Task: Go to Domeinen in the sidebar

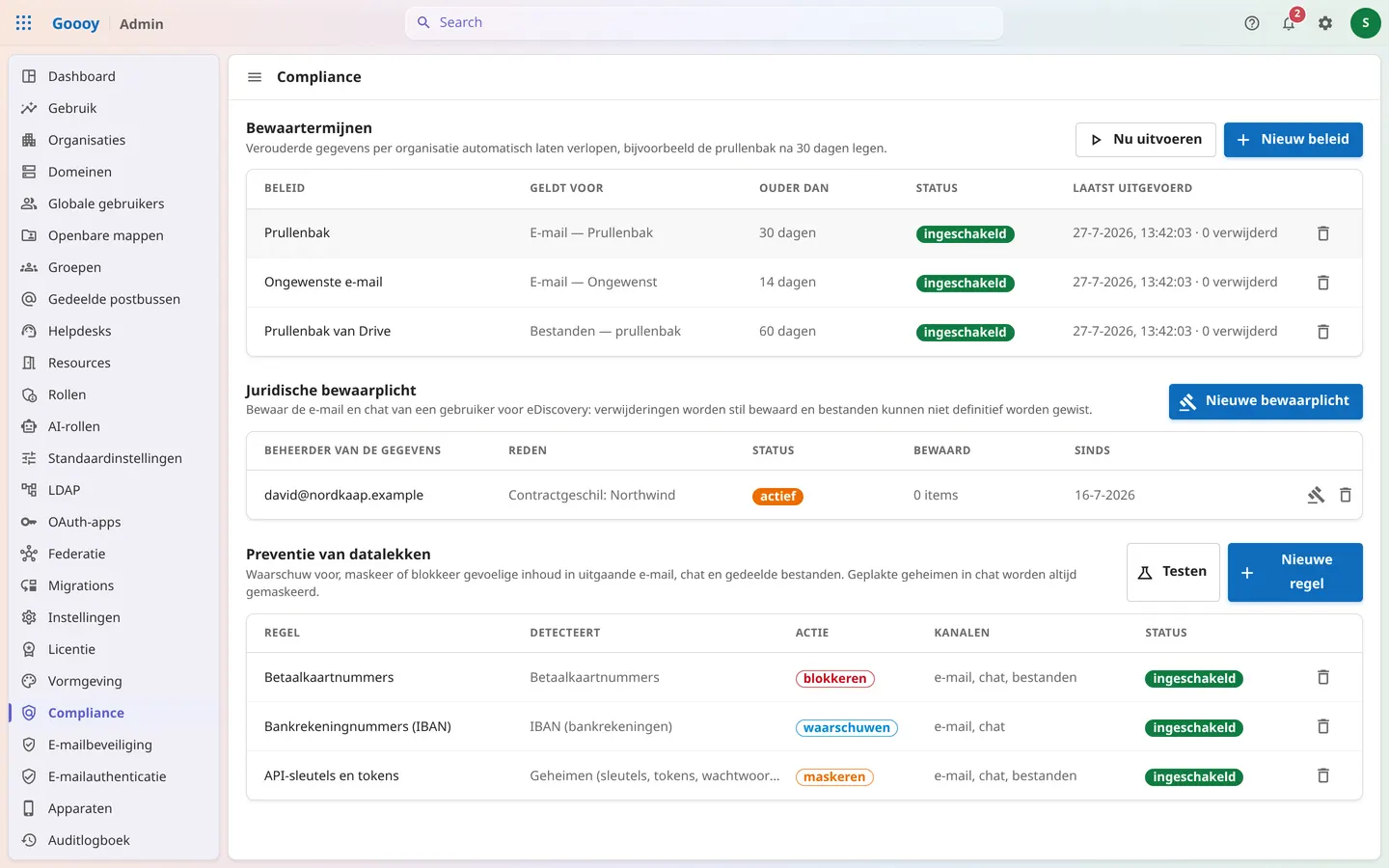Action: (x=114, y=172)
